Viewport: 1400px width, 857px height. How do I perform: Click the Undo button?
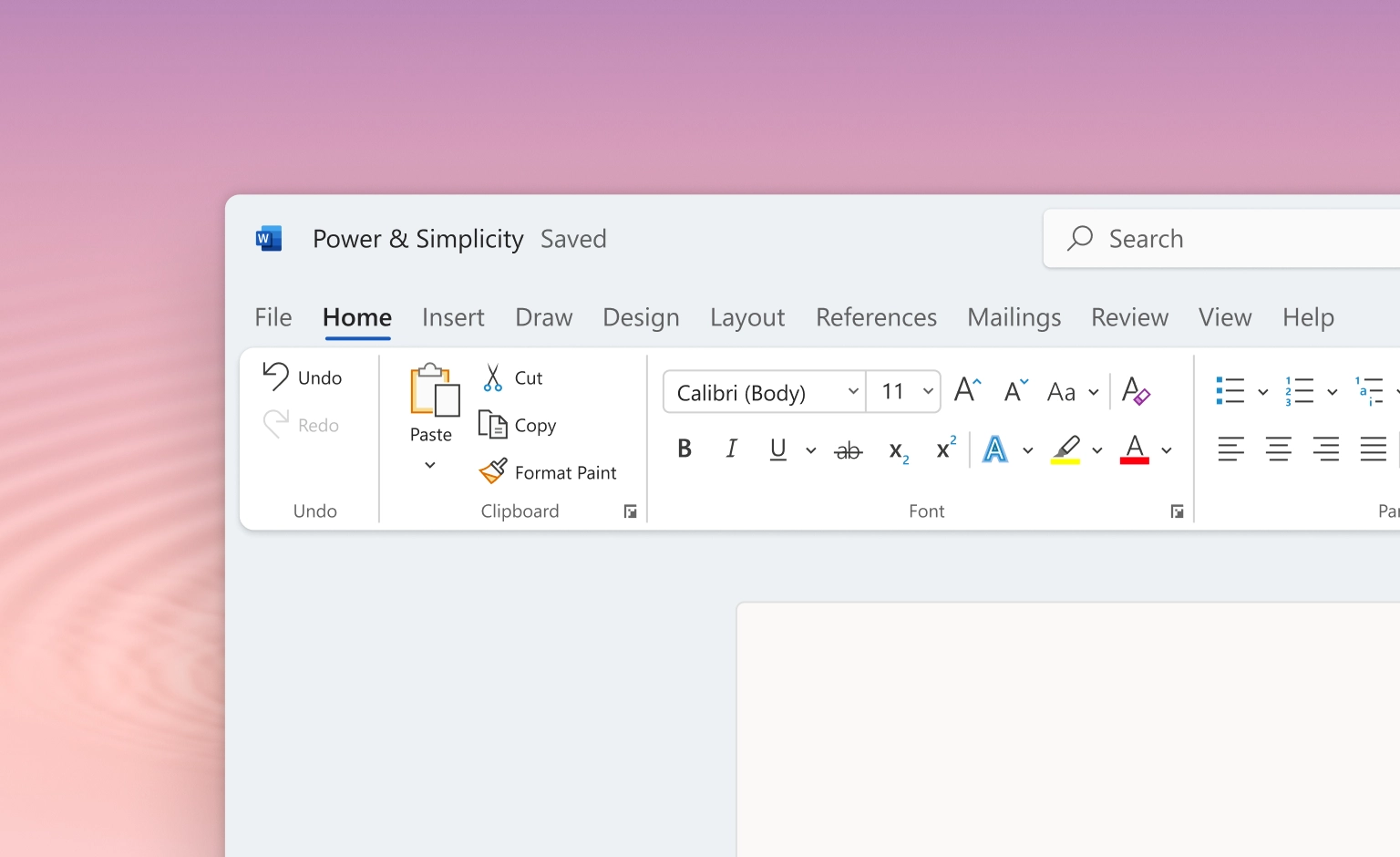coord(303,377)
